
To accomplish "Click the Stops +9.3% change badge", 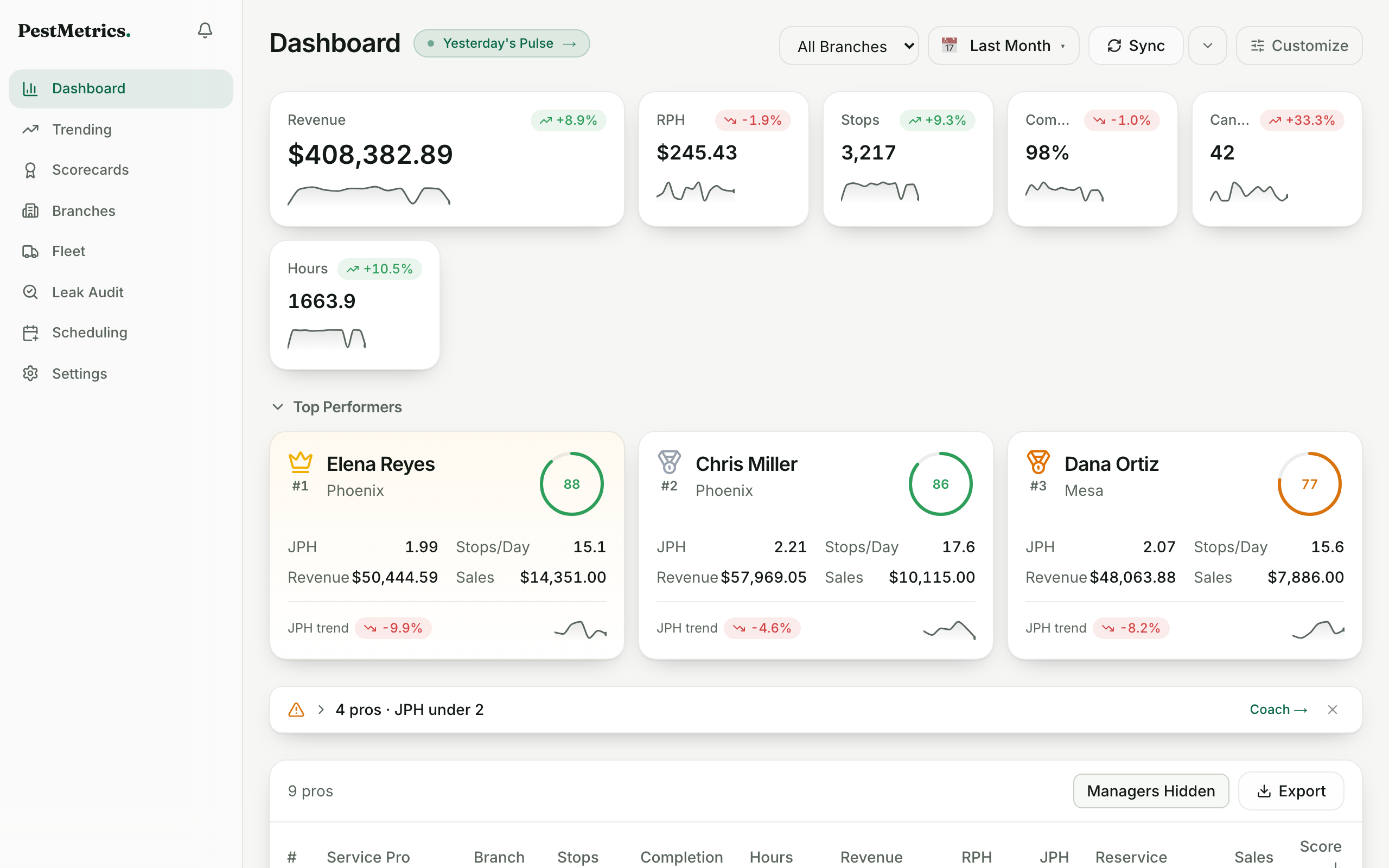I will [x=936, y=120].
